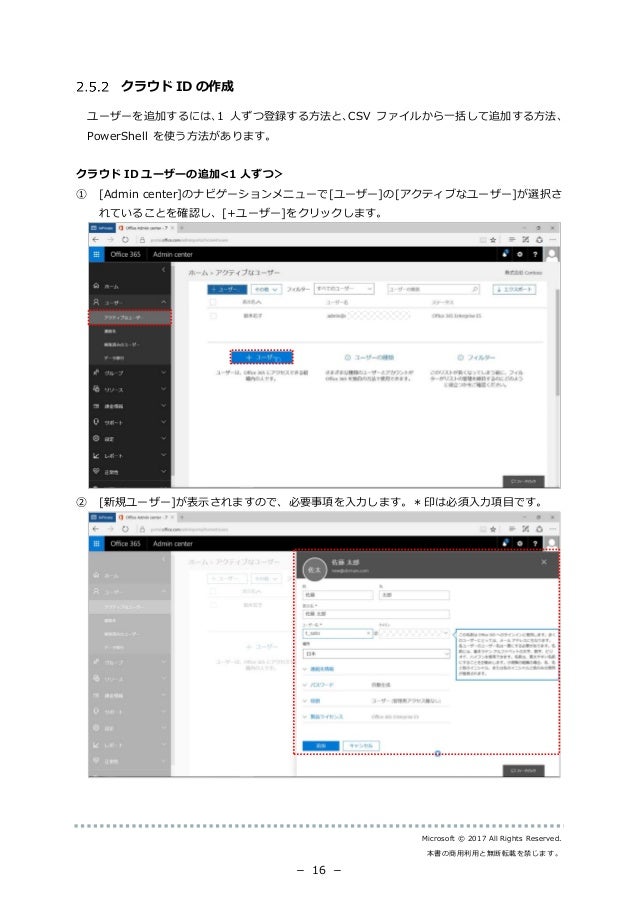
Task: Click the ホーム home icon in step ① sidebar
Action: tap(96, 286)
